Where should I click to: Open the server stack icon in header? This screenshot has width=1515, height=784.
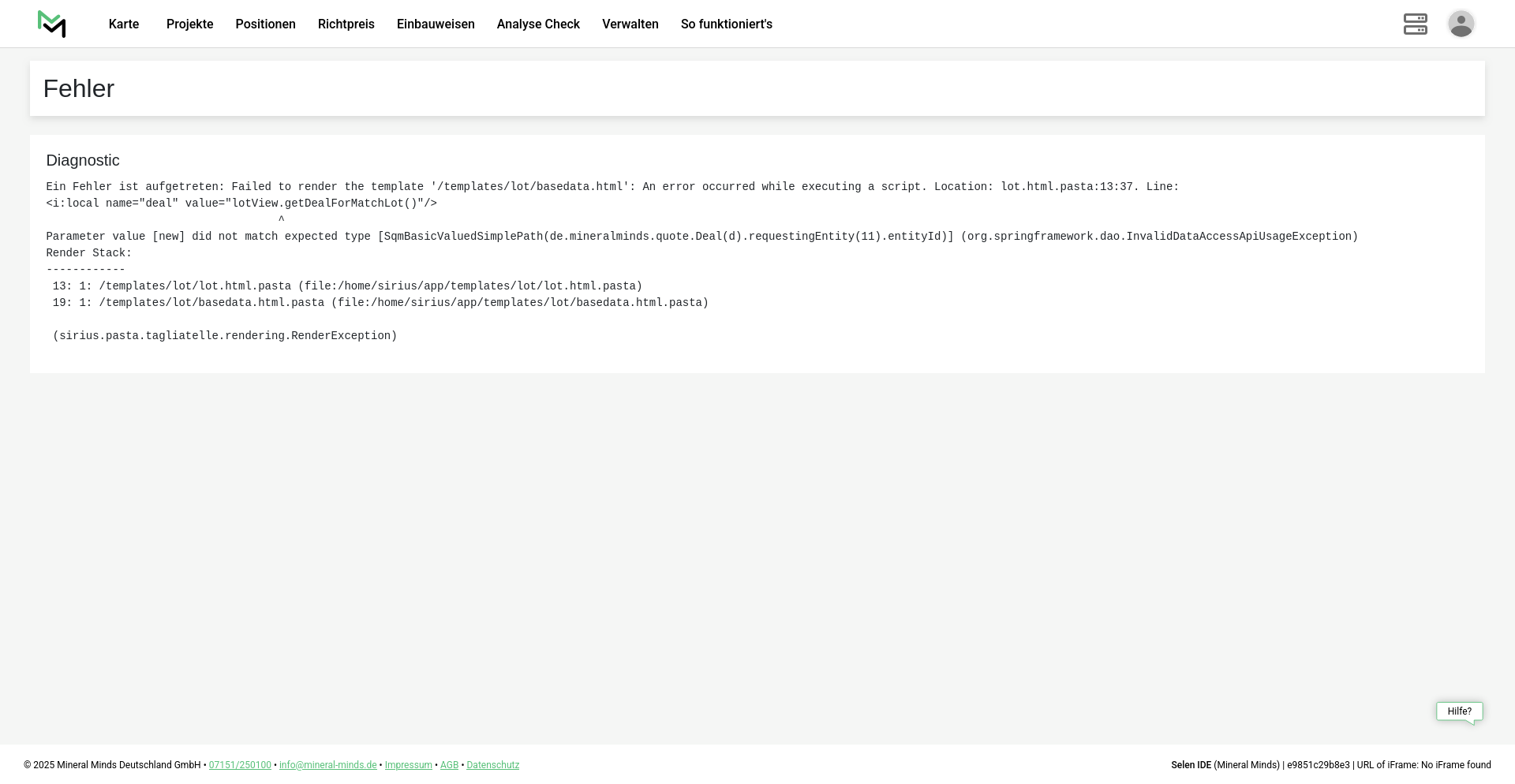click(x=1415, y=24)
